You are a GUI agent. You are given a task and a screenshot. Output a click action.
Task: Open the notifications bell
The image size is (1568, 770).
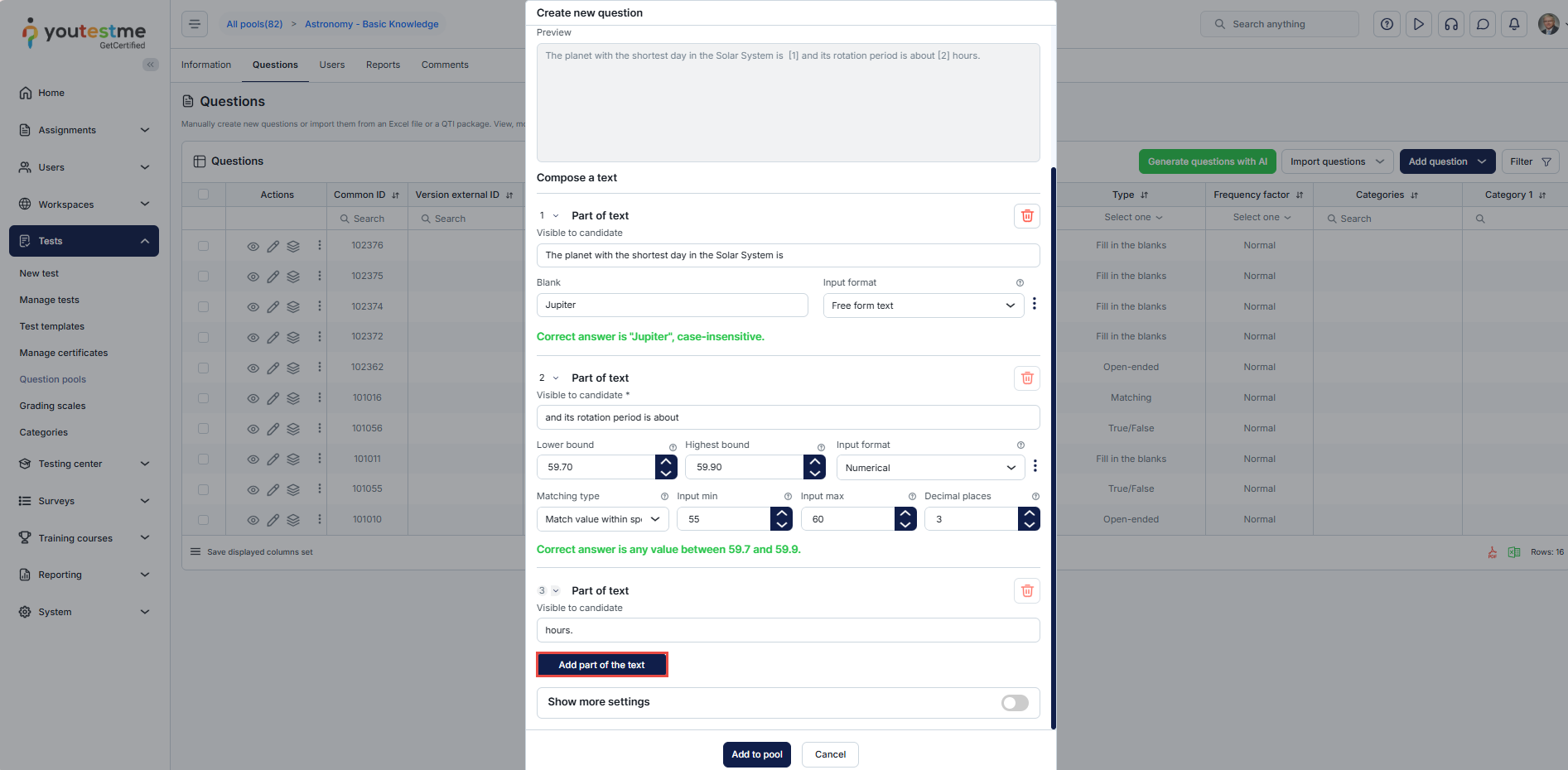1514,24
